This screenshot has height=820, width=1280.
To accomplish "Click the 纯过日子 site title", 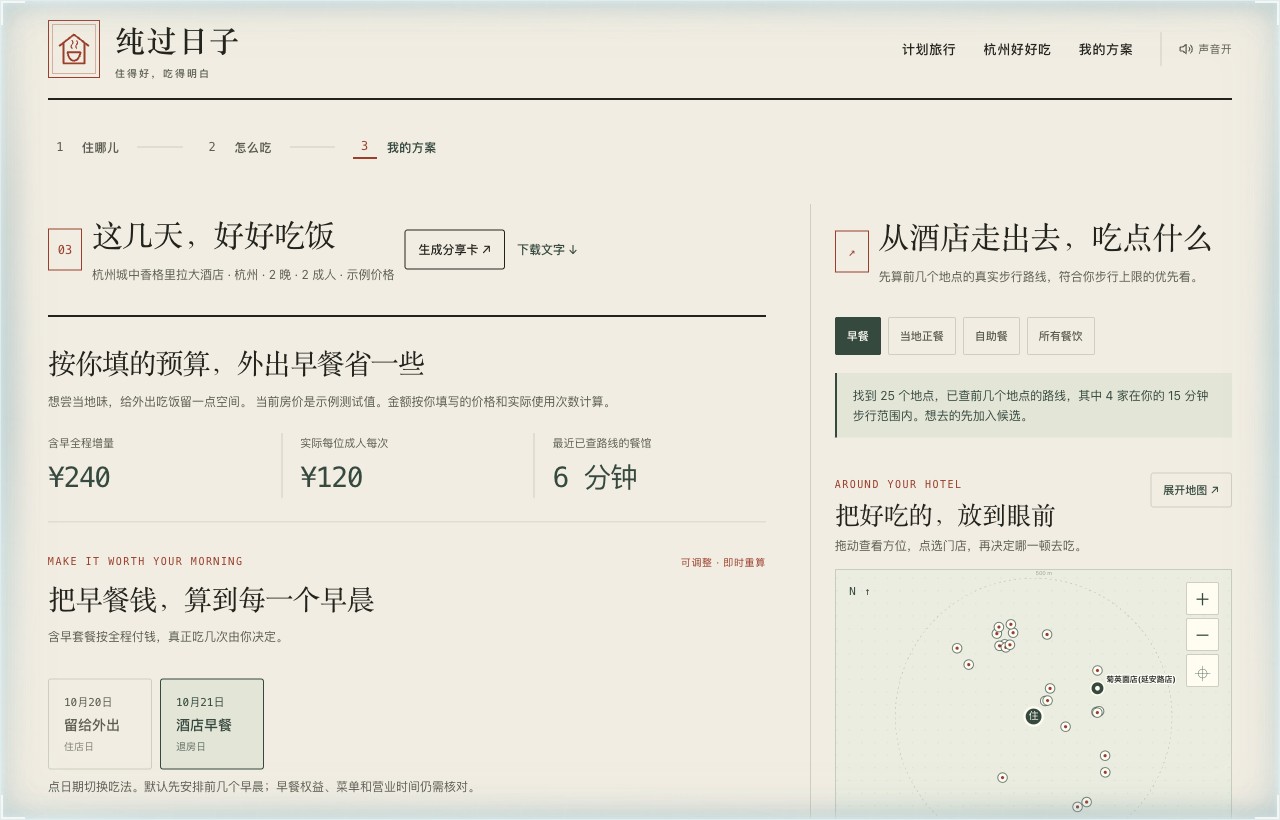I will [177, 41].
